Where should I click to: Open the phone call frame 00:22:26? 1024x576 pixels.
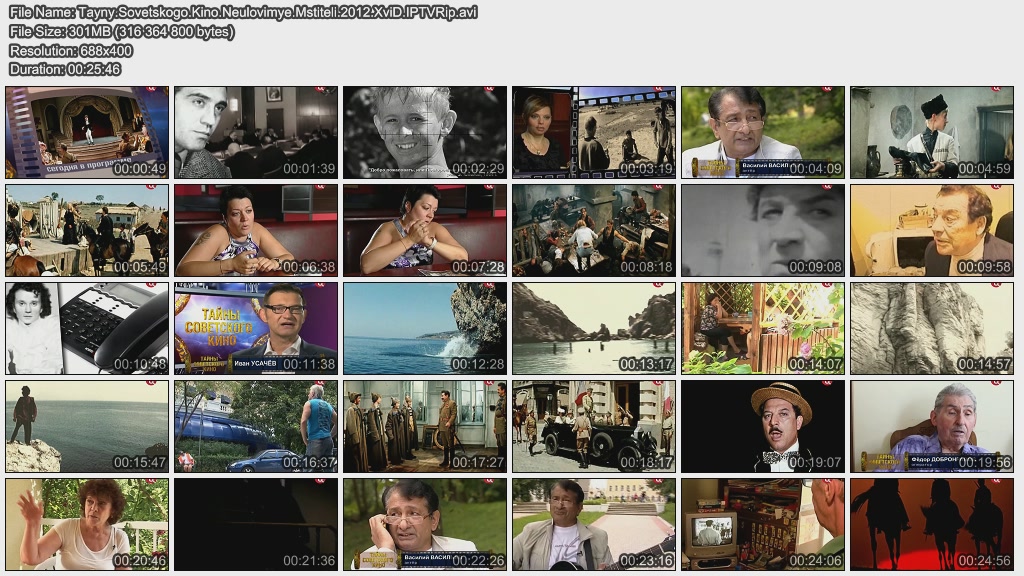[x=425, y=524]
